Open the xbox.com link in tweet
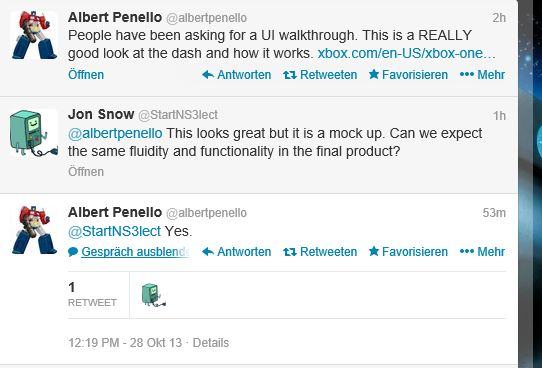Image resolution: width=542 pixels, height=368 pixels. [x=406, y=53]
